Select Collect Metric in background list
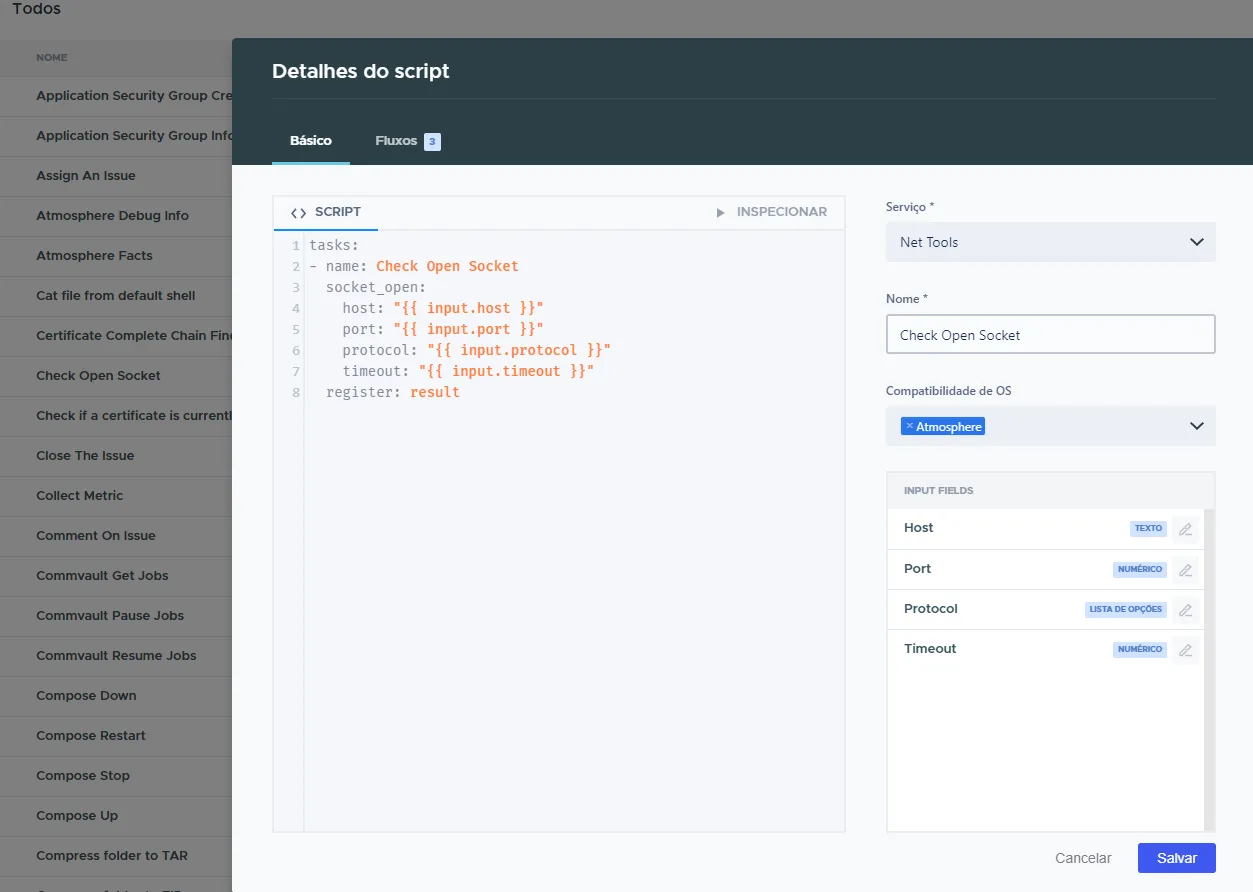Screen dimensions: 1253x892 [116, 496]
